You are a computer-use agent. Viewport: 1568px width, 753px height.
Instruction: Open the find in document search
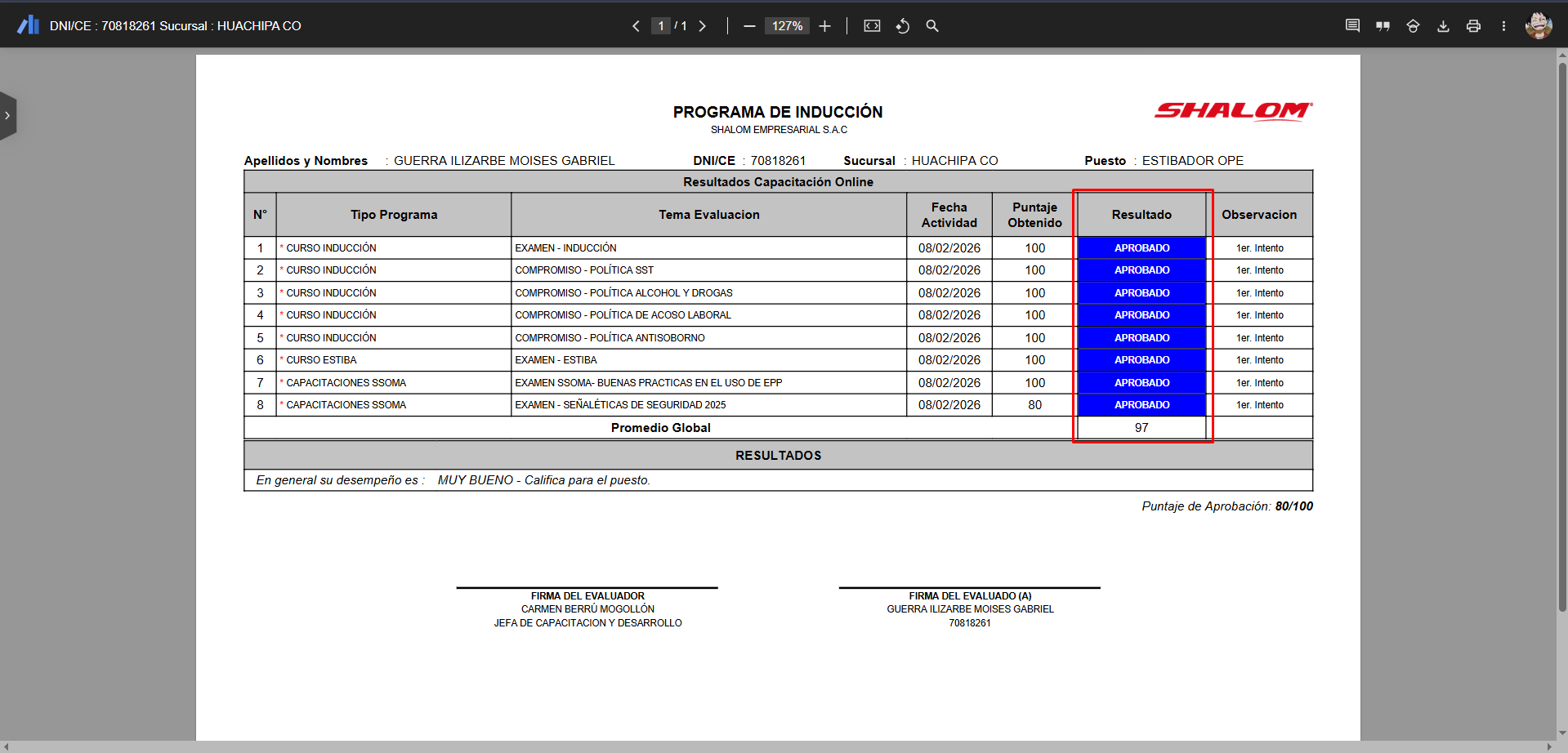(932, 26)
